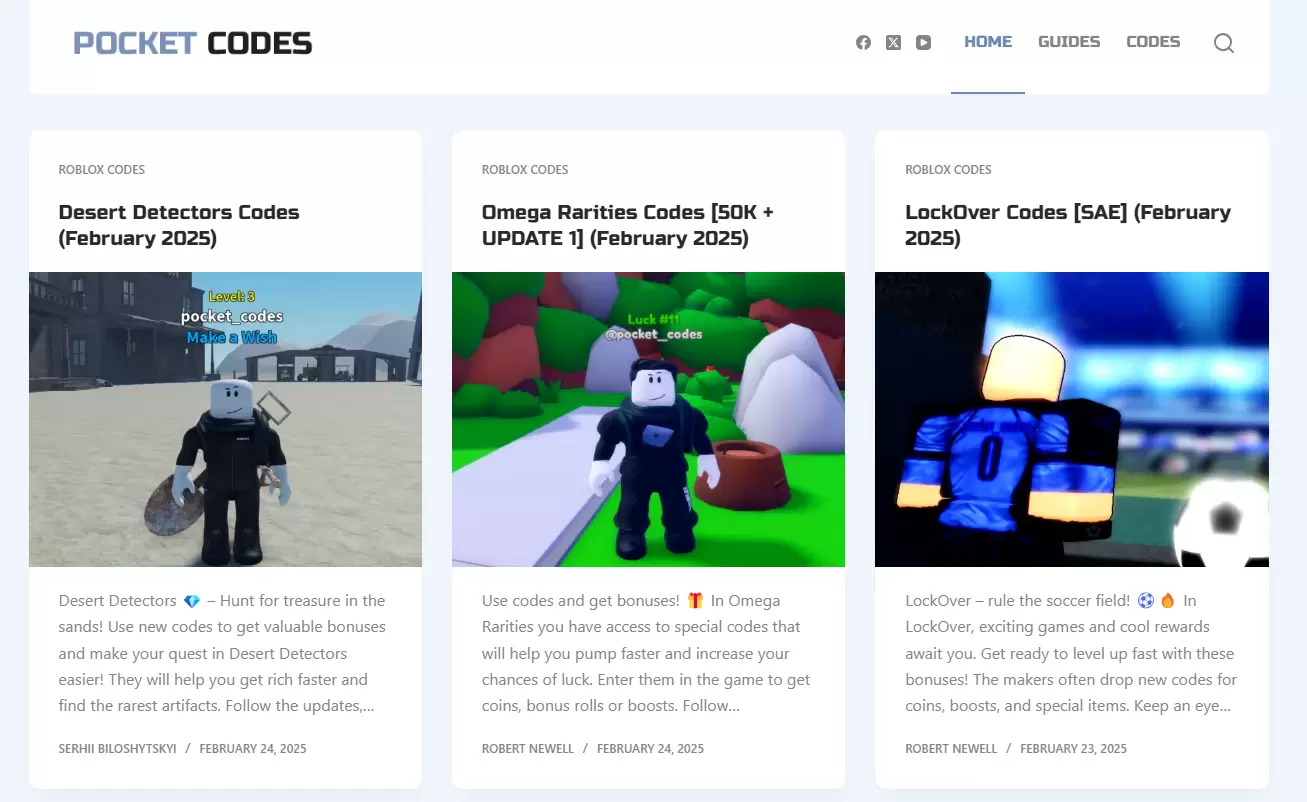The width and height of the screenshot is (1307, 802).
Task: Open LockOver soccer article thumbnail image
Action: (x=1072, y=419)
